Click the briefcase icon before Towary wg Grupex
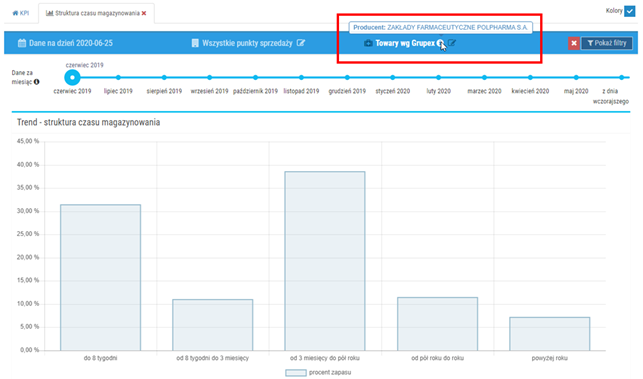643x379 pixels. [x=368, y=43]
